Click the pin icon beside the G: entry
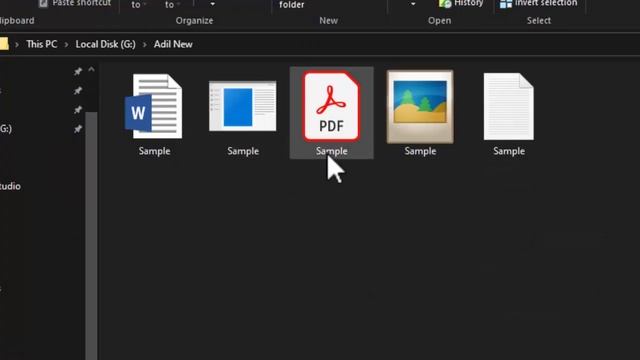Screen dimensions: 640x360 [x=78, y=129]
